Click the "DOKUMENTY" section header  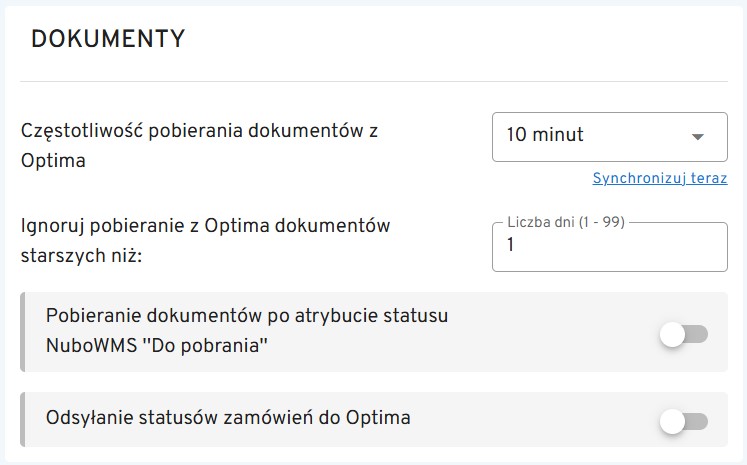(108, 39)
